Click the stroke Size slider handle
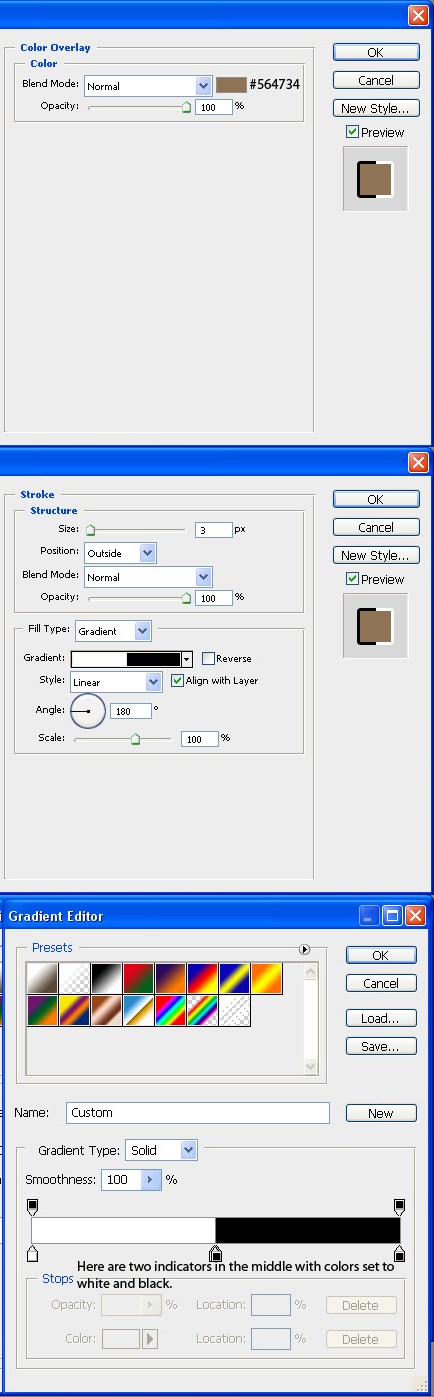This screenshot has height=1397, width=434. tap(90, 531)
